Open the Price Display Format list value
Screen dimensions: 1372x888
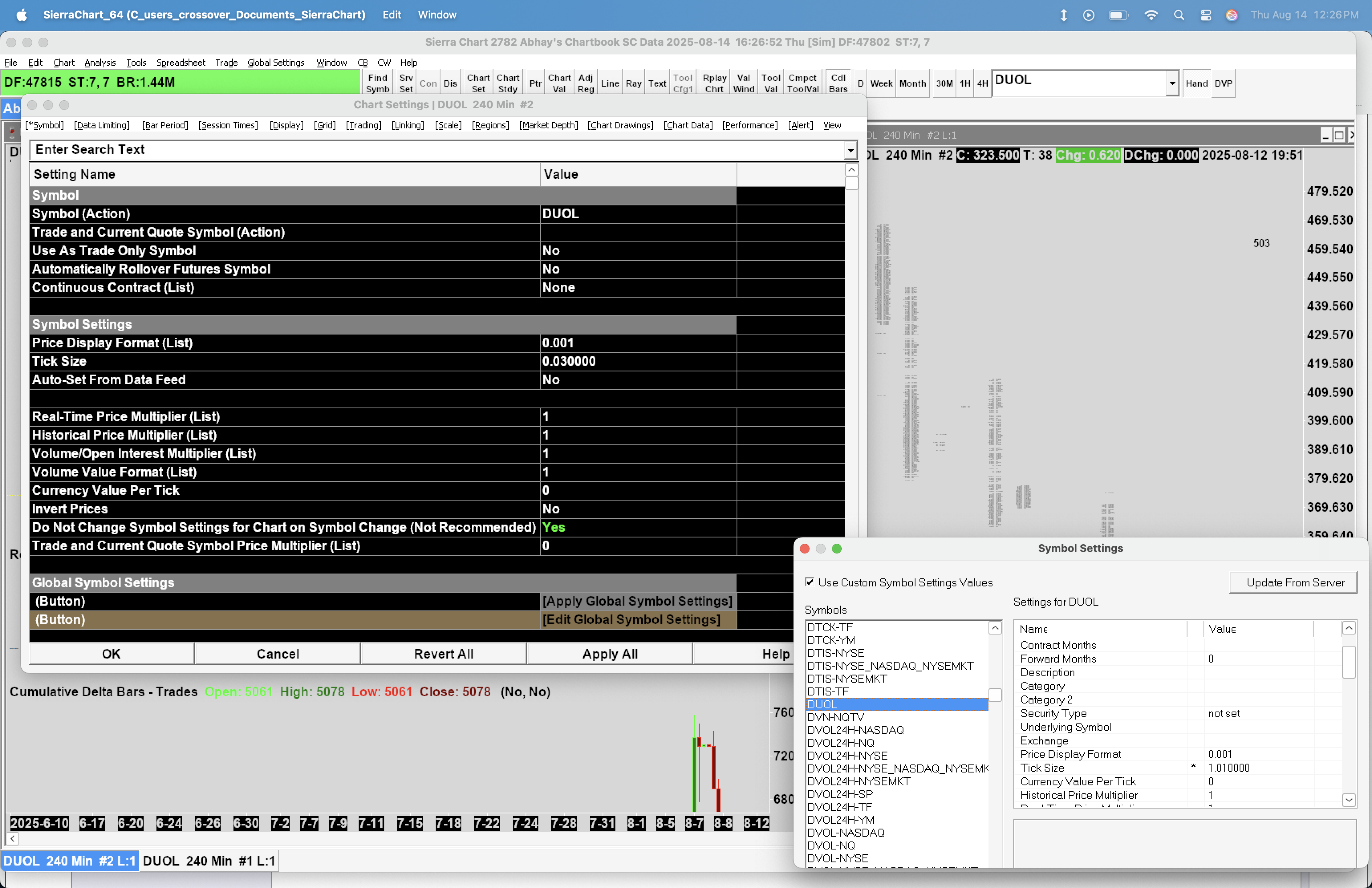[x=558, y=343]
